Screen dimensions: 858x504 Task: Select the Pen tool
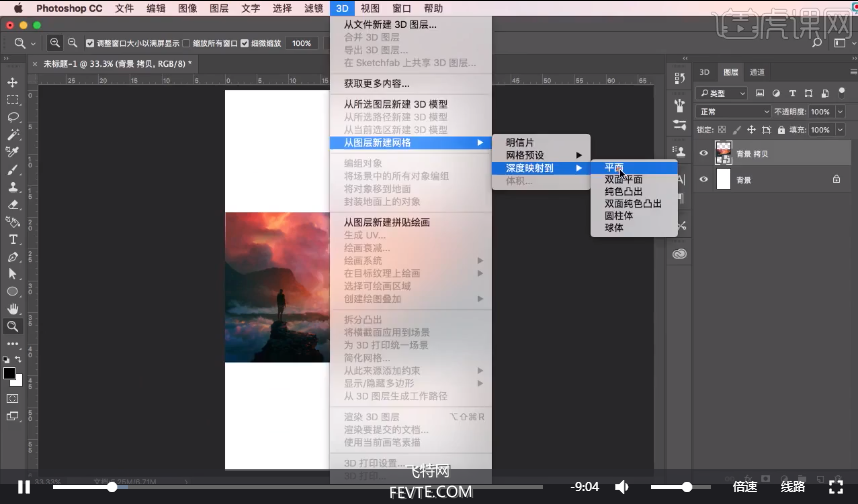click(x=13, y=257)
